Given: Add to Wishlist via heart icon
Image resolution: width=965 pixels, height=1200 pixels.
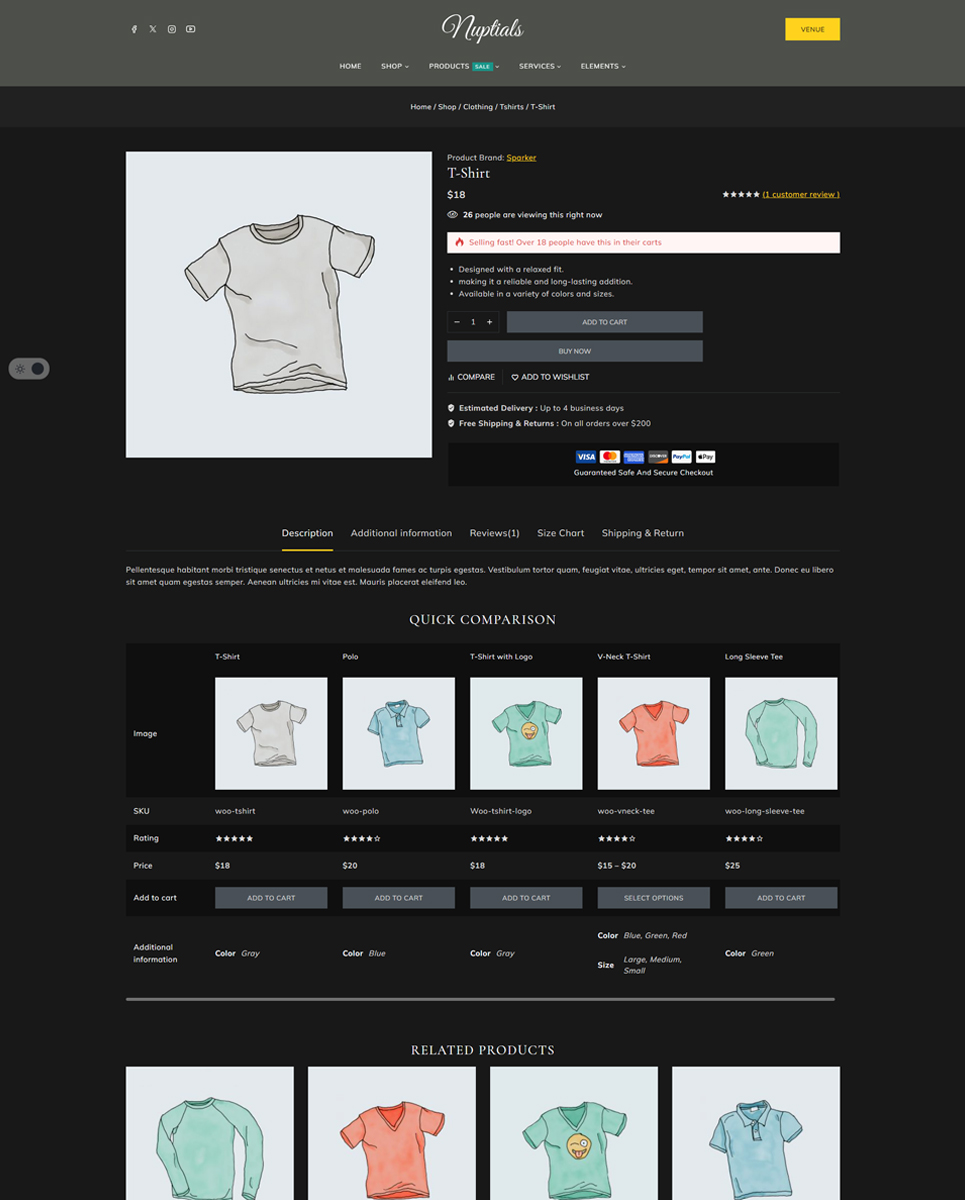Looking at the screenshot, I should [515, 377].
